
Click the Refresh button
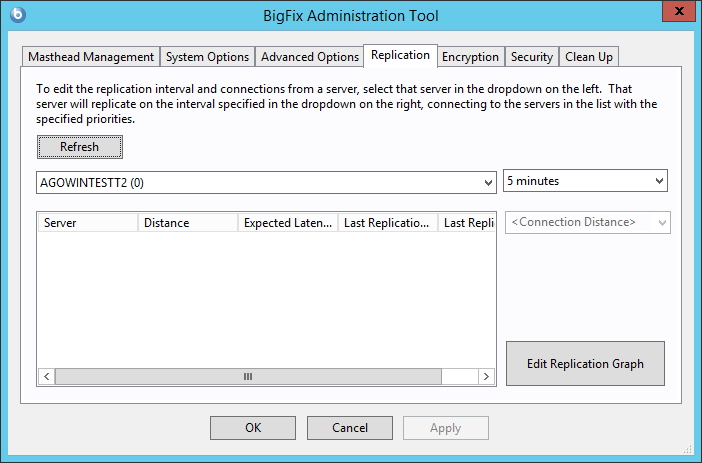80,147
